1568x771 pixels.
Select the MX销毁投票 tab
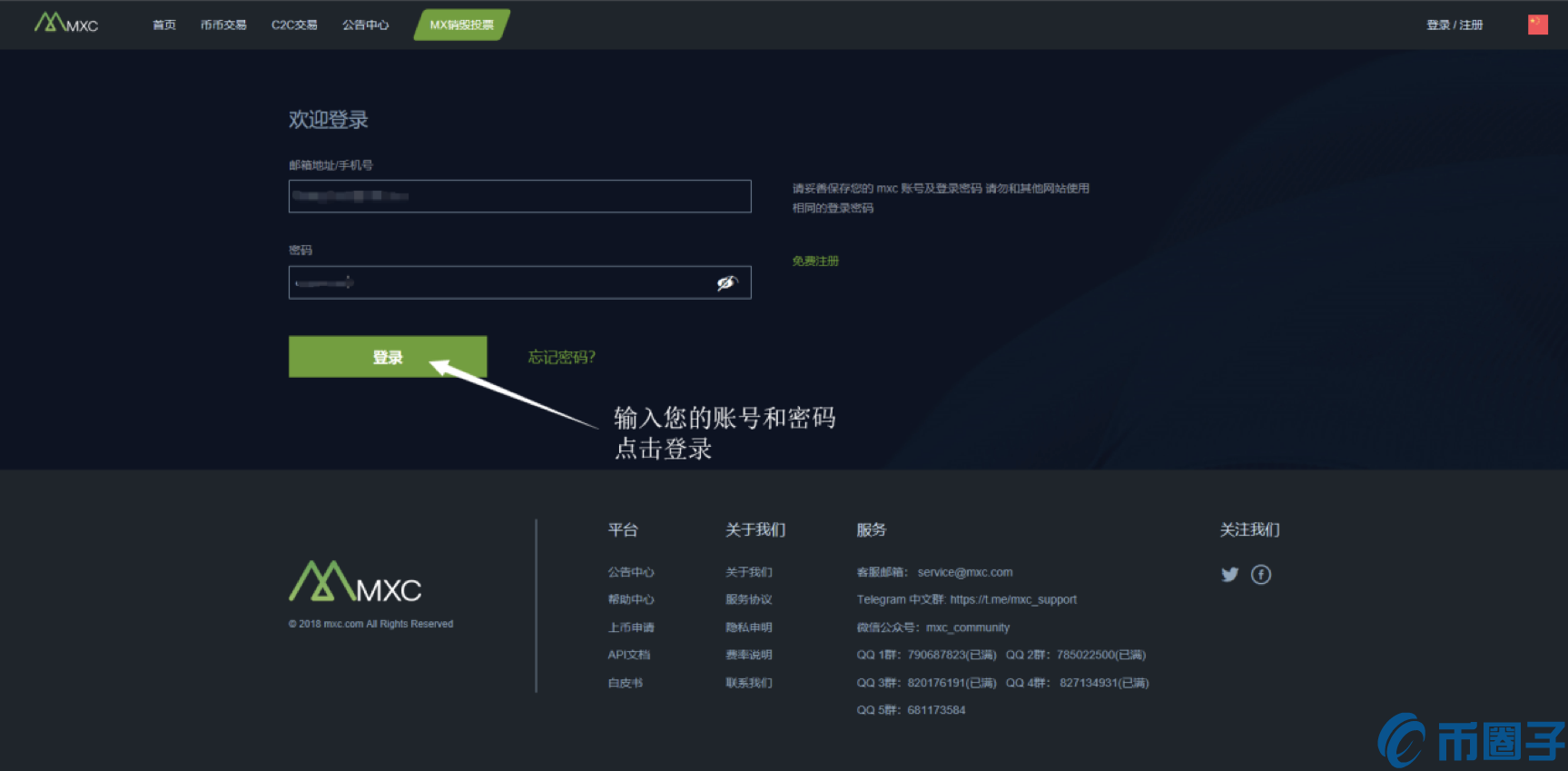(x=461, y=25)
